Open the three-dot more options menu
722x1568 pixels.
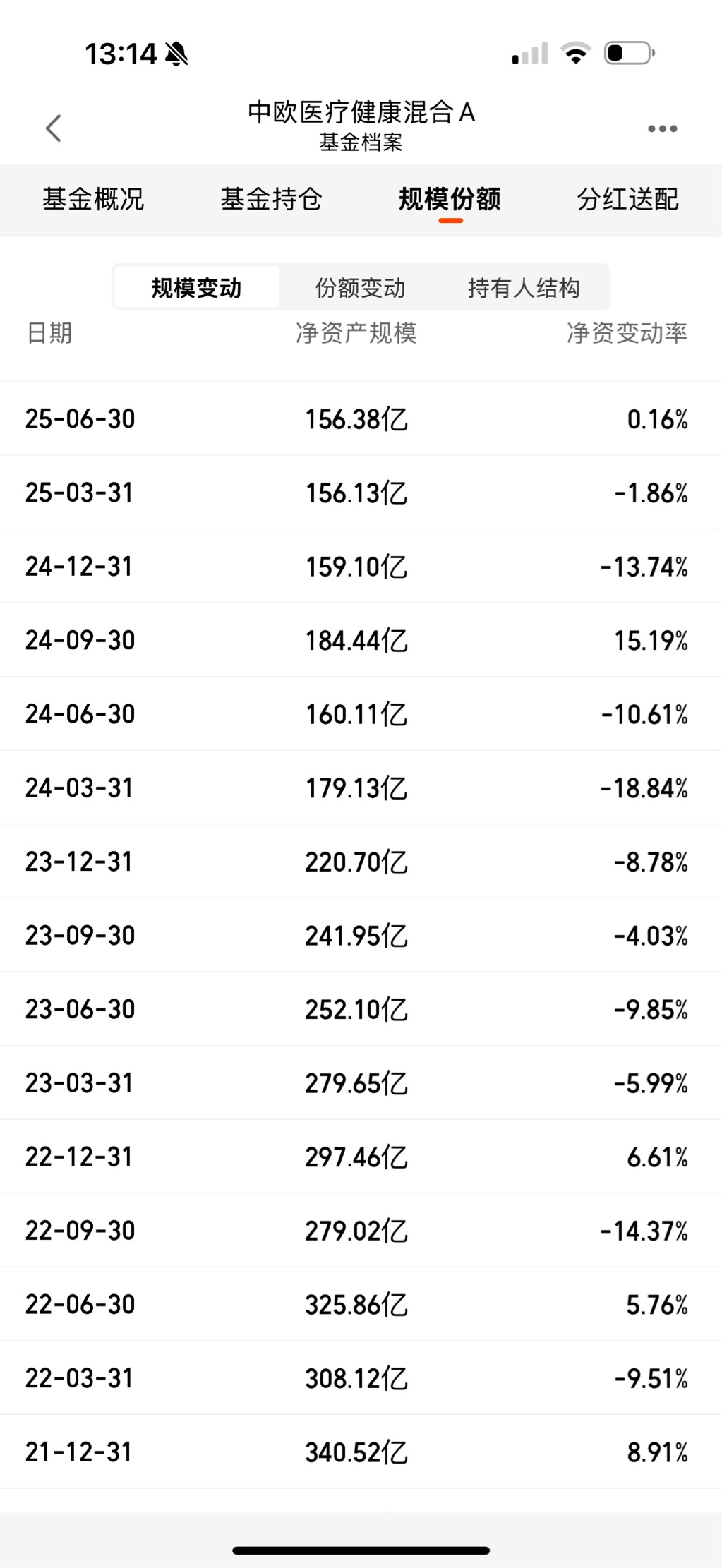tap(662, 128)
